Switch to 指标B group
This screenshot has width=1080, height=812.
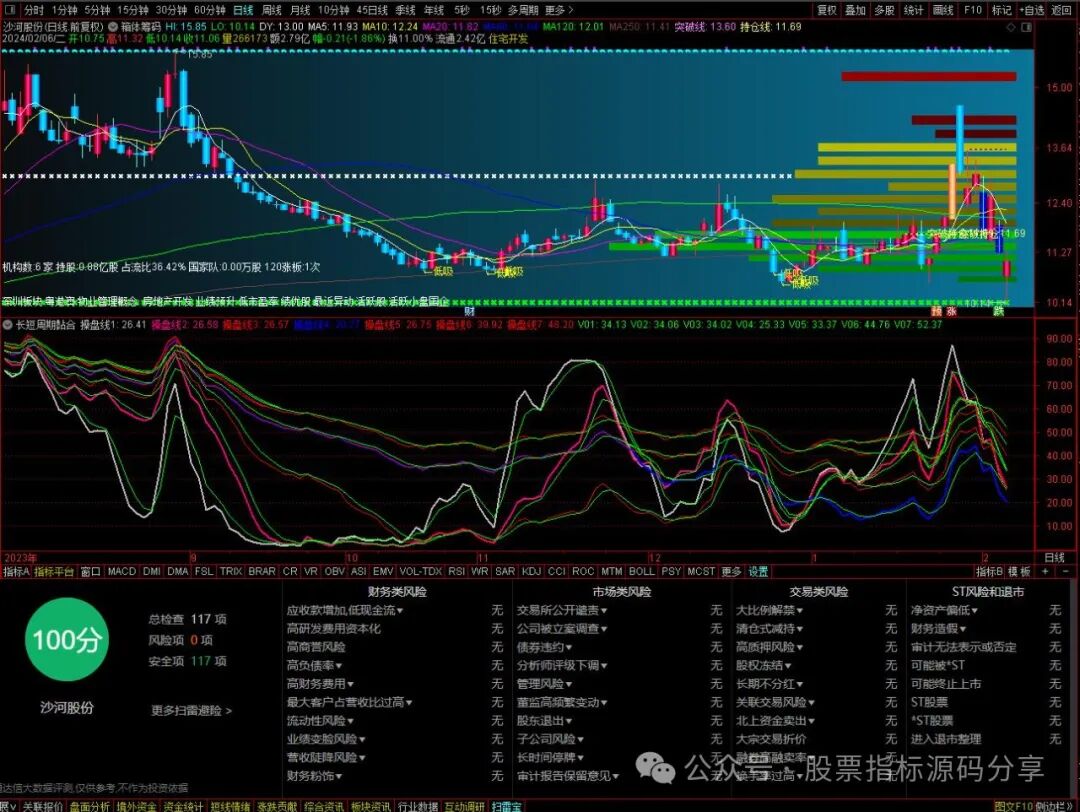point(990,572)
